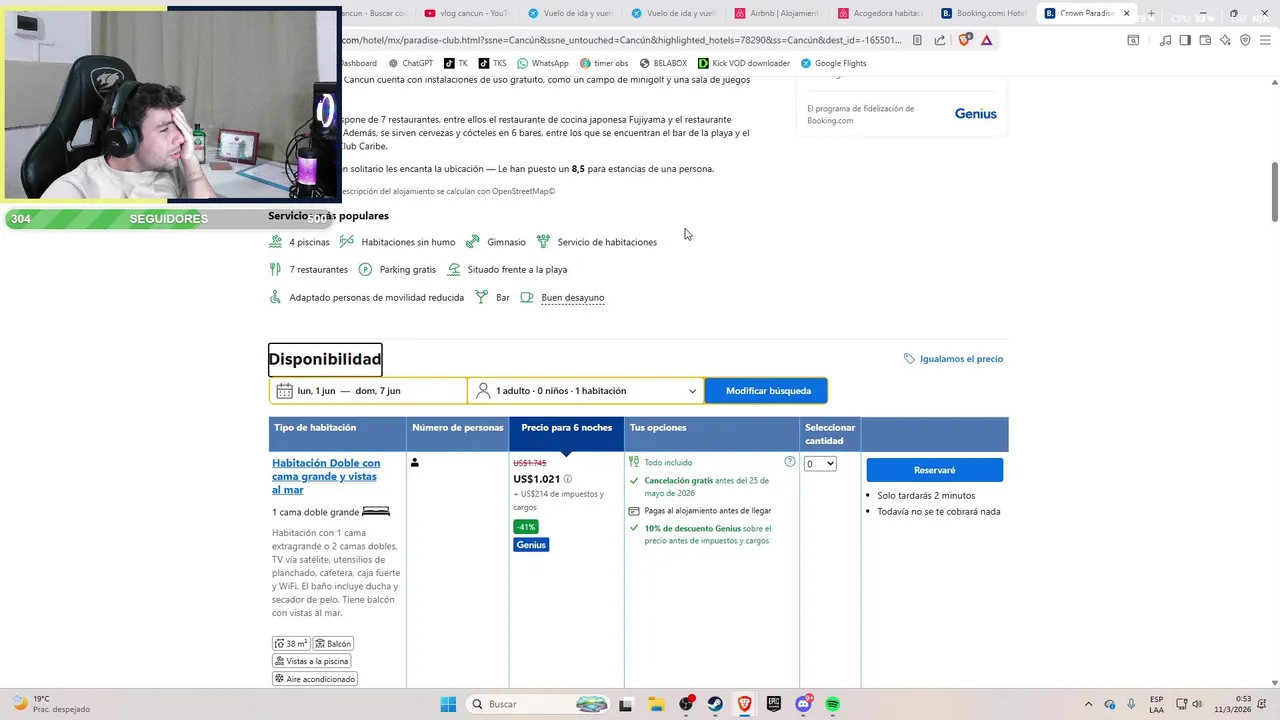Click the info icon next to US$1.021

568,479
